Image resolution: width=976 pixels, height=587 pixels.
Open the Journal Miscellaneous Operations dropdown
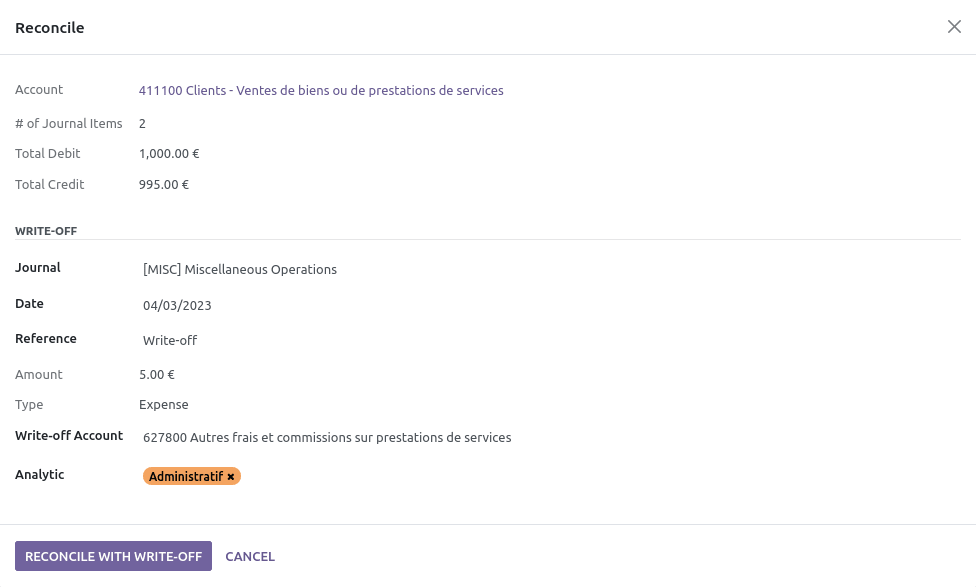pyautogui.click(x=551, y=270)
